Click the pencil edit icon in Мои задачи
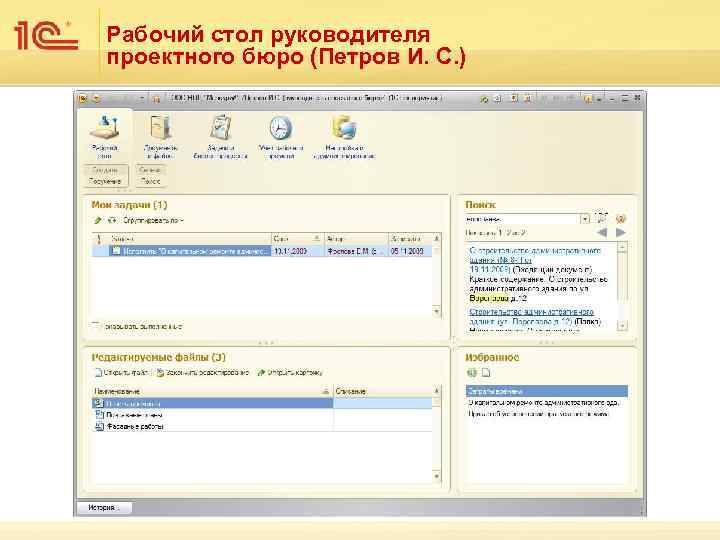The height and width of the screenshot is (540, 720). 97,220
